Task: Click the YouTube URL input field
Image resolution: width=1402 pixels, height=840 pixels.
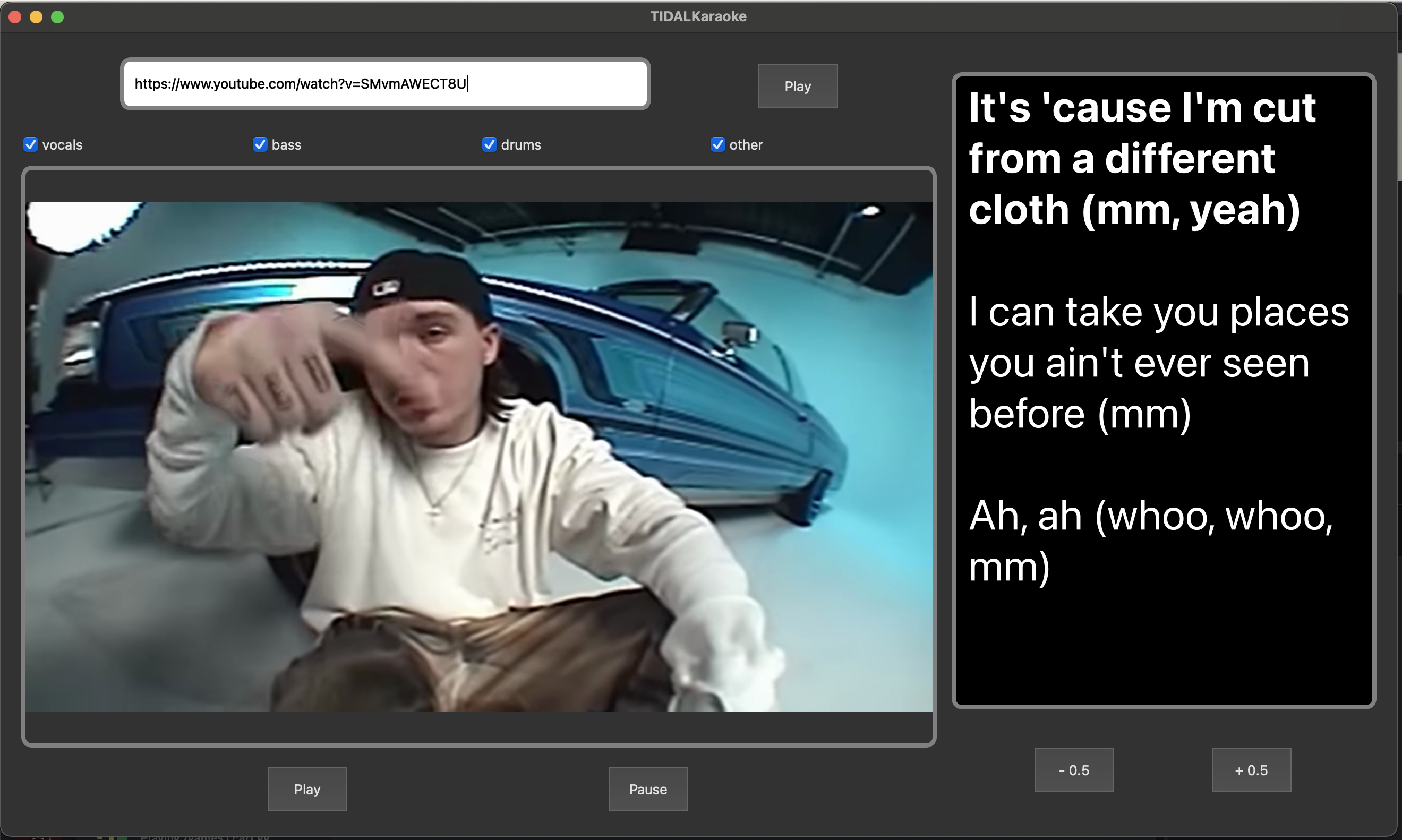Action: tap(385, 84)
